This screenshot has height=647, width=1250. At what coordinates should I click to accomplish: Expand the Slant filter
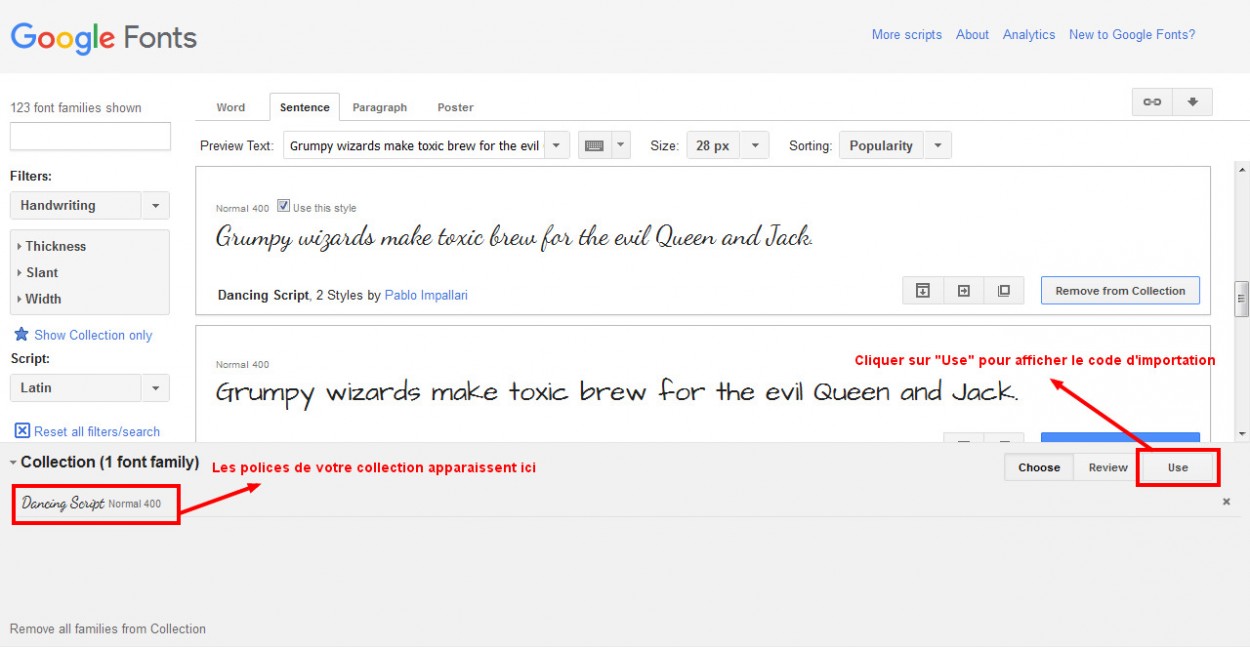tap(41, 272)
